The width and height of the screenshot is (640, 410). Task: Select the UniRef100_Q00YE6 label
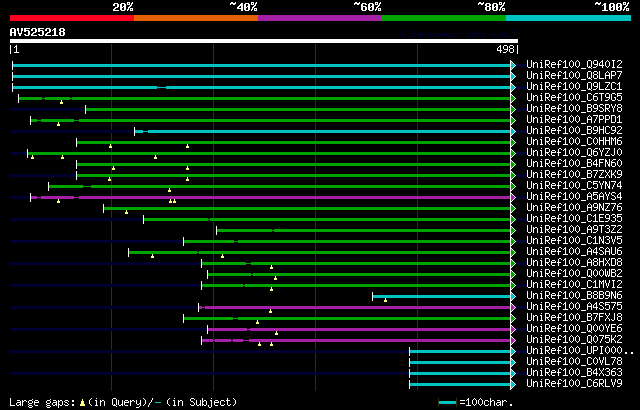coord(574,329)
